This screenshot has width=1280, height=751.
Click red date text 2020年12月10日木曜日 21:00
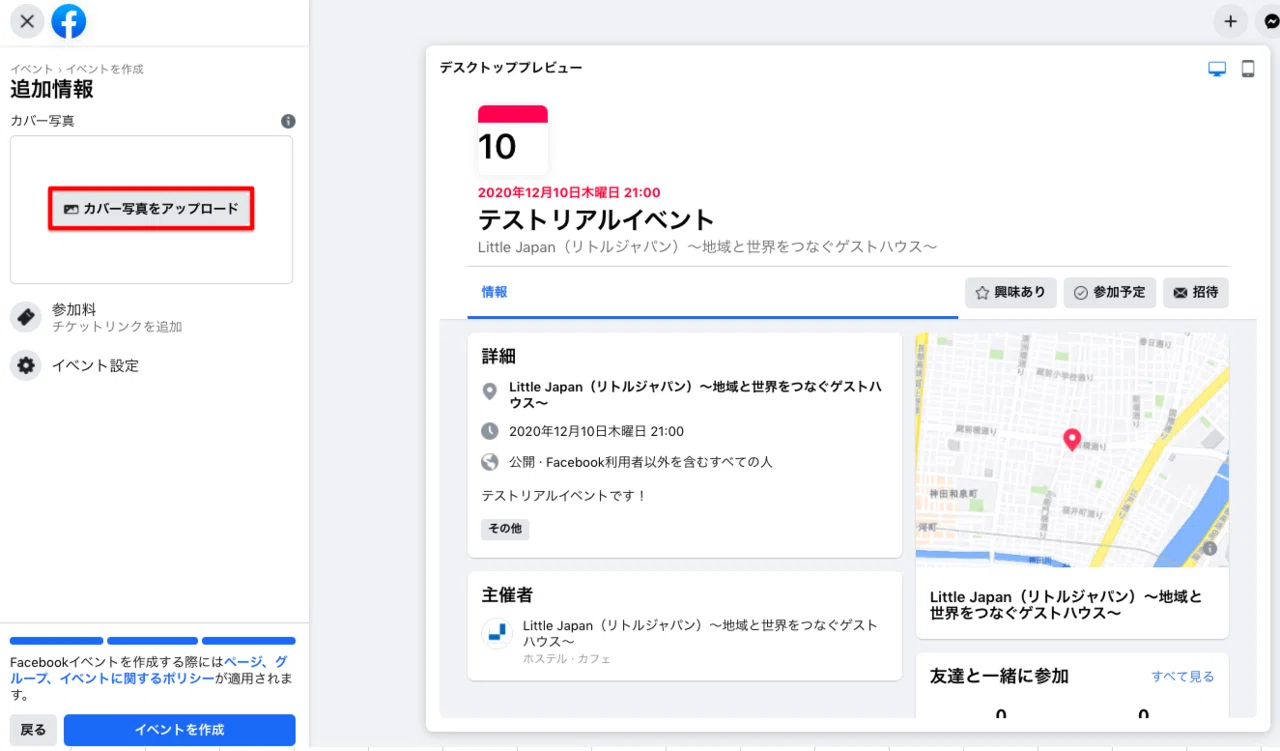569,193
